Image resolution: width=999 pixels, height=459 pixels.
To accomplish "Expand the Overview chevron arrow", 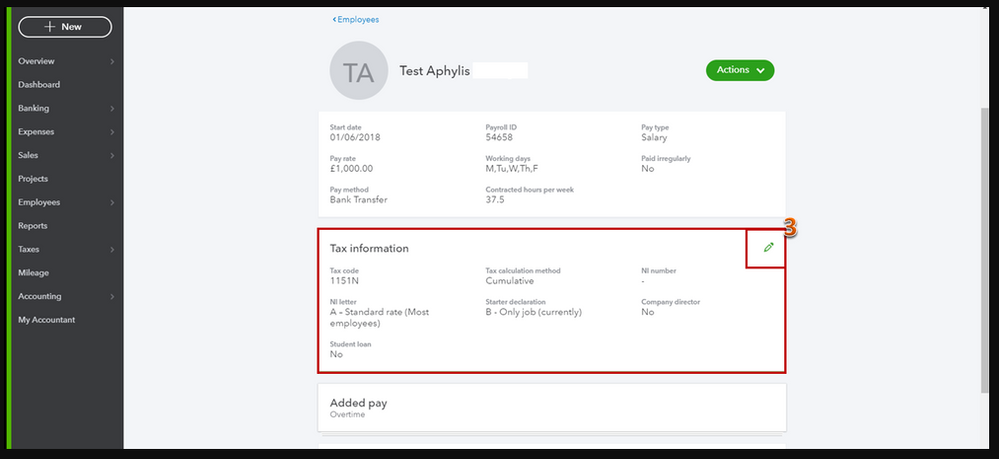I will coord(111,62).
